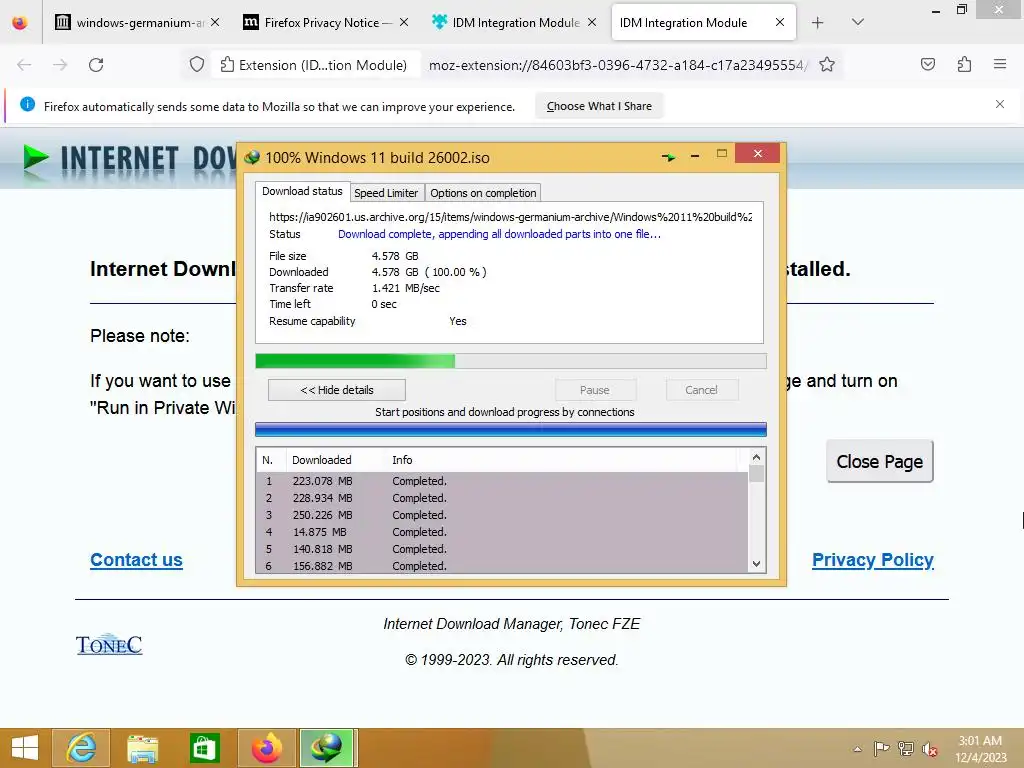Click the IDM green arrow logo
1024x768 pixels.
click(36, 158)
